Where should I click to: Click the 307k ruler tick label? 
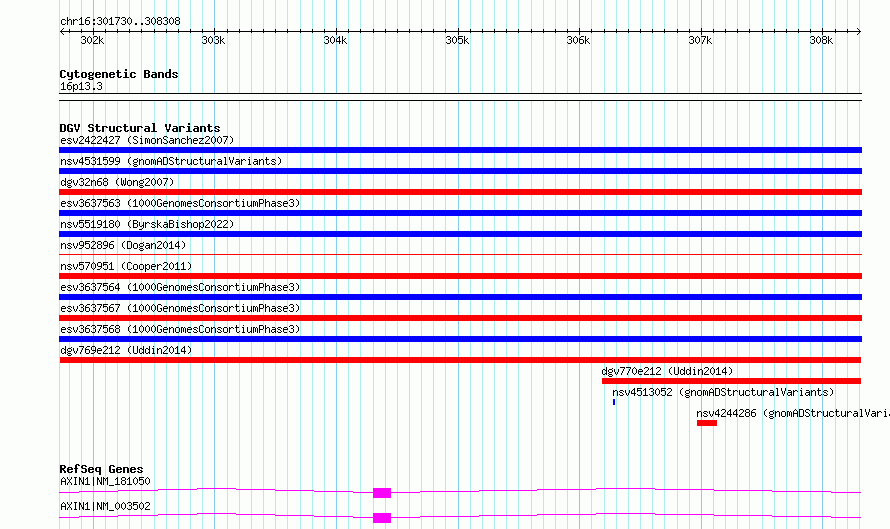(x=700, y=40)
